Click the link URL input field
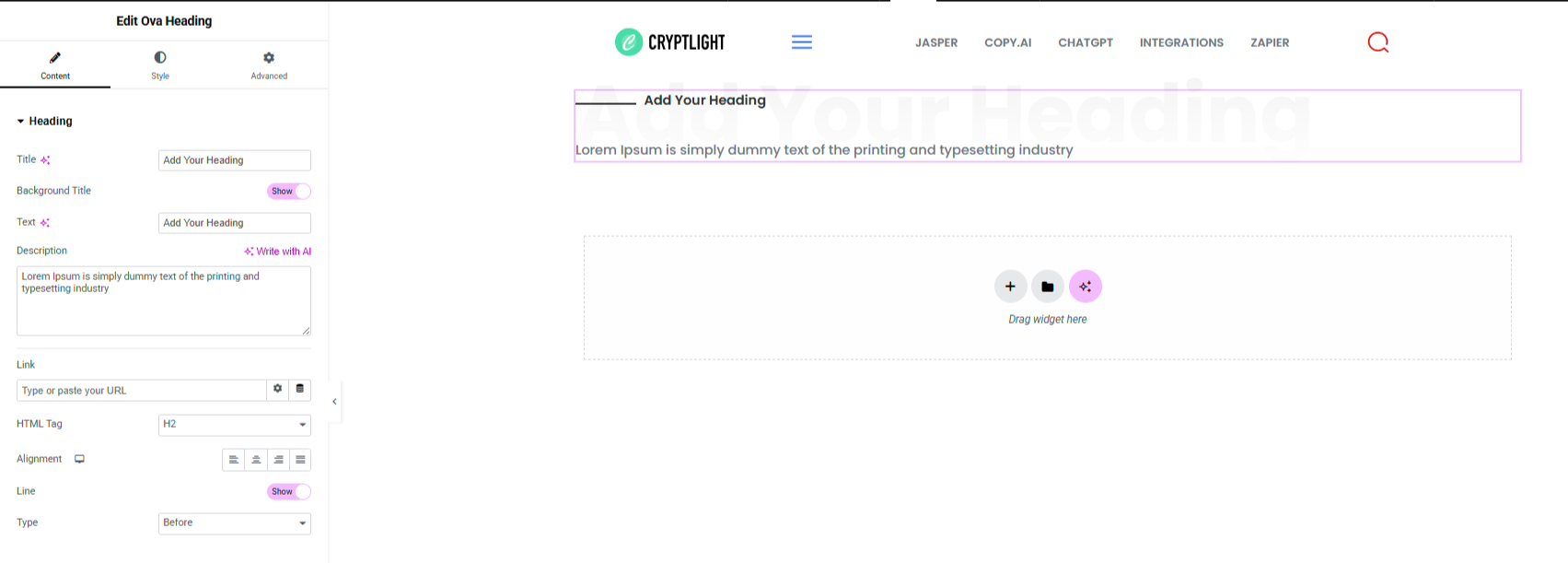1568x563 pixels. (142, 391)
